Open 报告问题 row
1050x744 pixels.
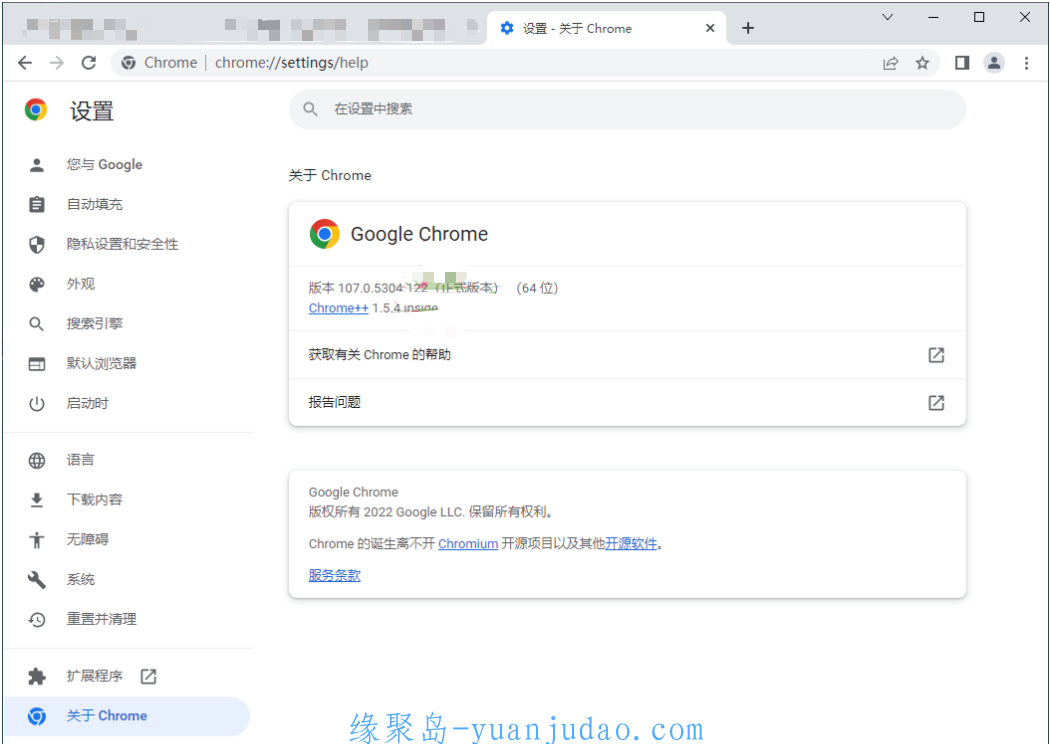[x=627, y=402]
